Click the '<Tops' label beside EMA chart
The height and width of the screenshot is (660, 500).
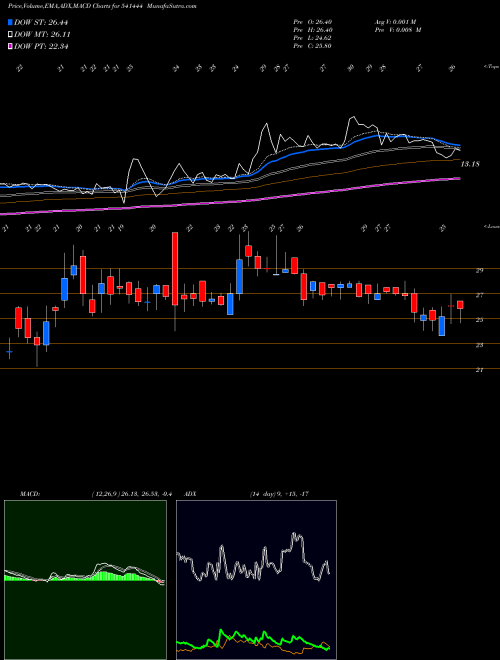tap(491, 67)
